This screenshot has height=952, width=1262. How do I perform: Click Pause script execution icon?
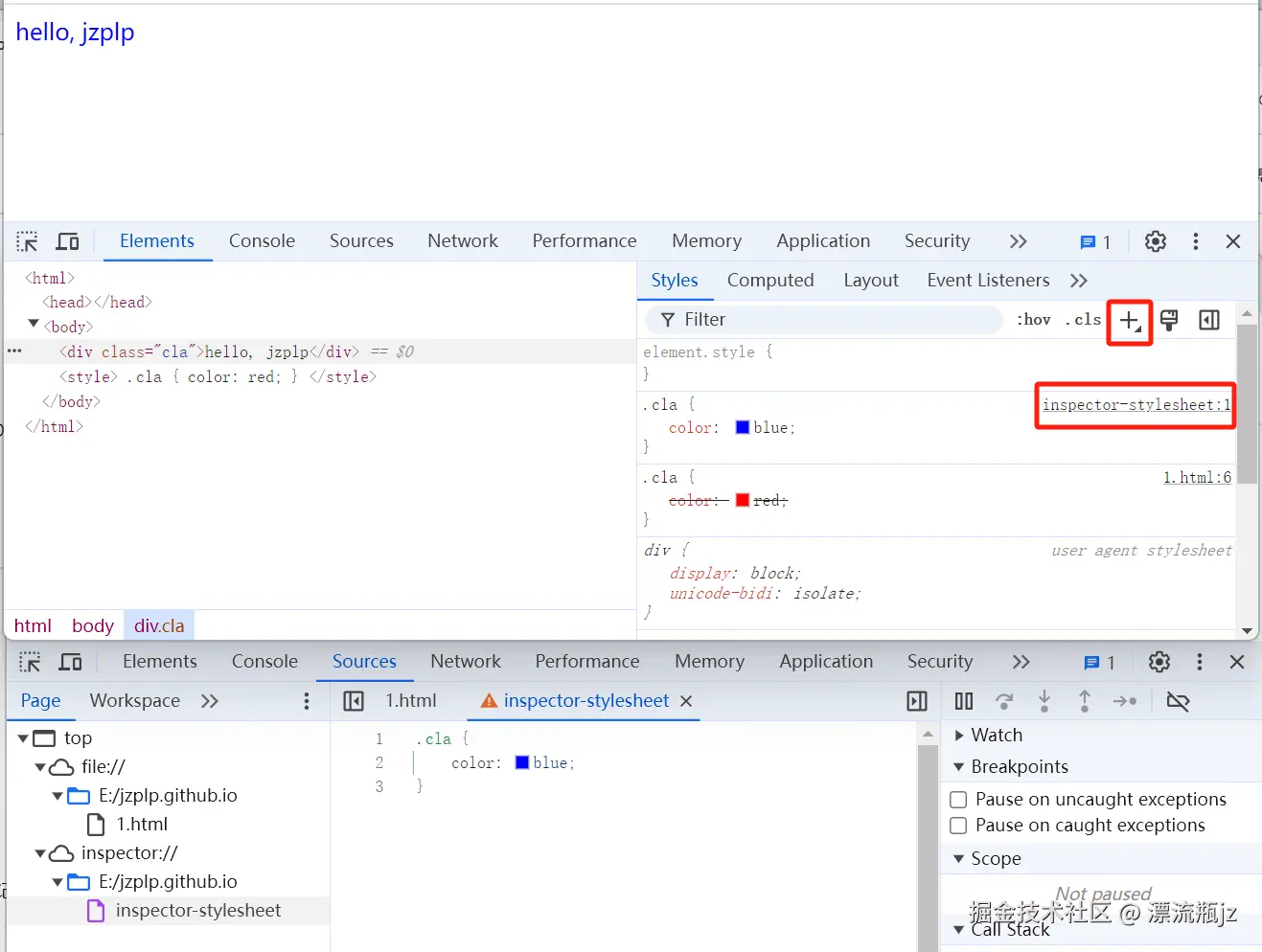pos(964,701)
